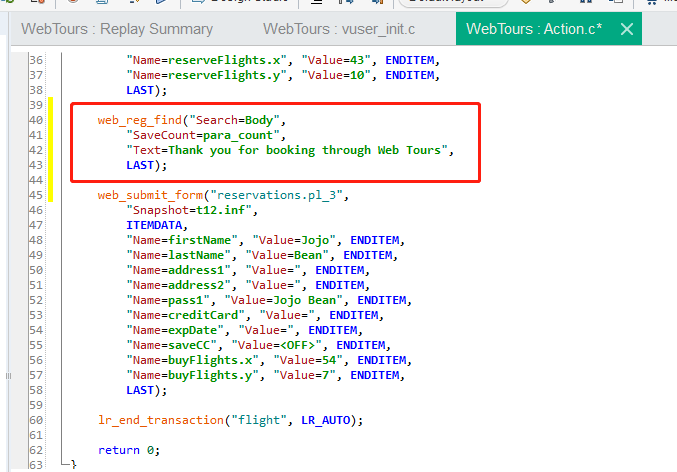
Task: Click the return 0; statement
Action: point(129,450)
